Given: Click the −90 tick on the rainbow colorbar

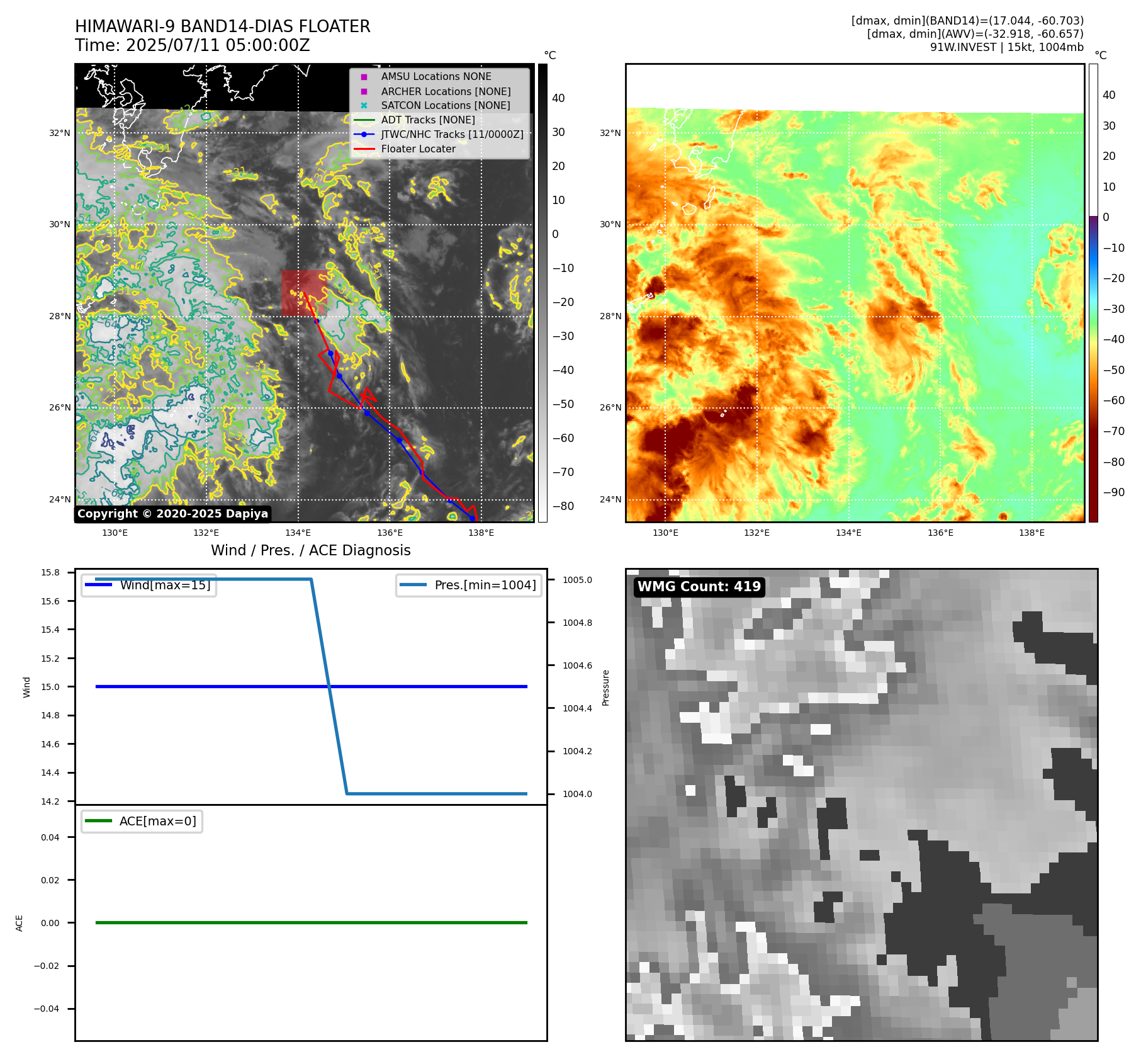Looking at the screenshot, I should pyautogui.click(x=1113, y=492).
